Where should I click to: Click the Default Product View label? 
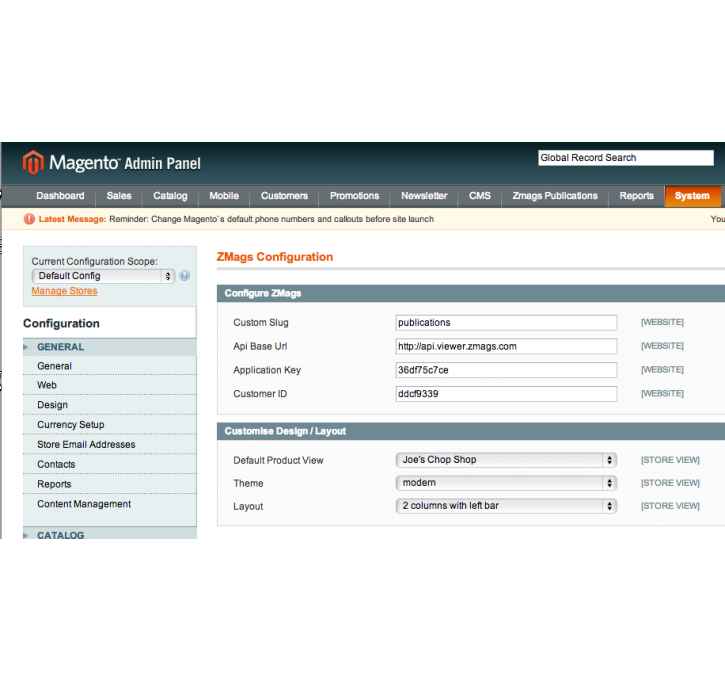278,460
